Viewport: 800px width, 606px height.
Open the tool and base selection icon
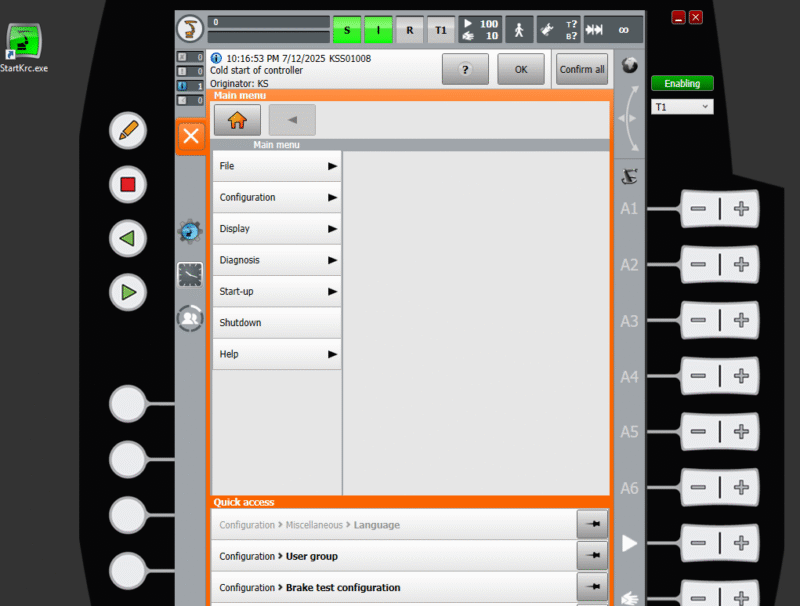click(x=559, y=30)
